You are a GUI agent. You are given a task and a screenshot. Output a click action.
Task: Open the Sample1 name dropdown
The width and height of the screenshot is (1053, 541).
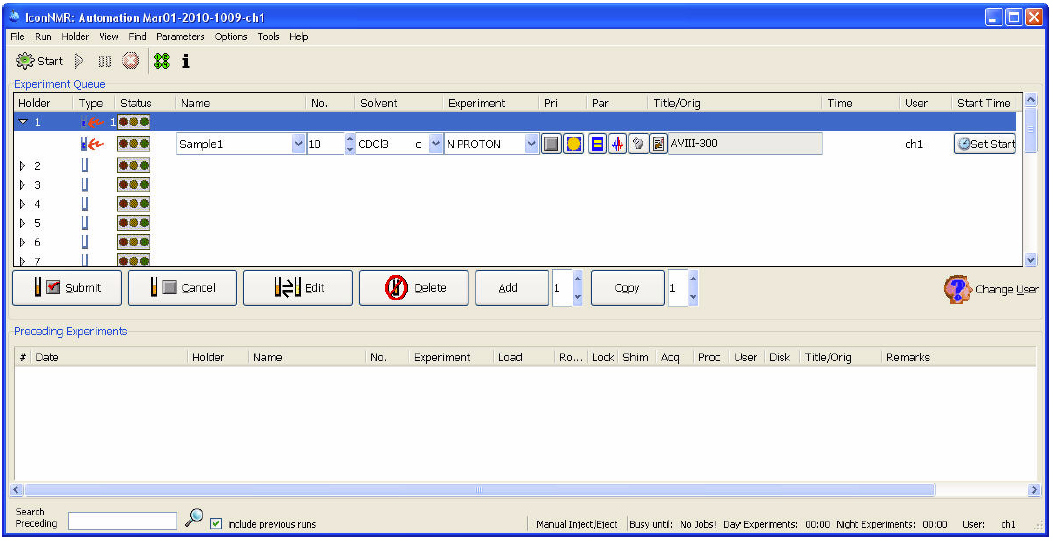point(299,144)
